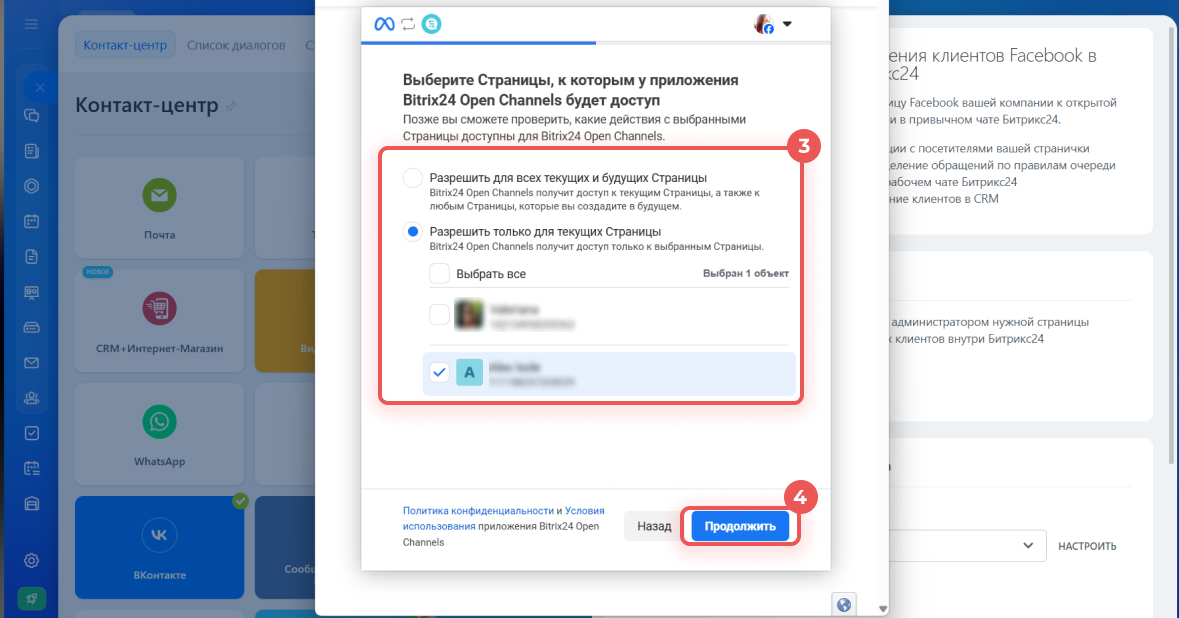The height and width of the screenshot is (618, 1179).
Task: Open the people group icon in the sidebar
Action: point(32,398)
